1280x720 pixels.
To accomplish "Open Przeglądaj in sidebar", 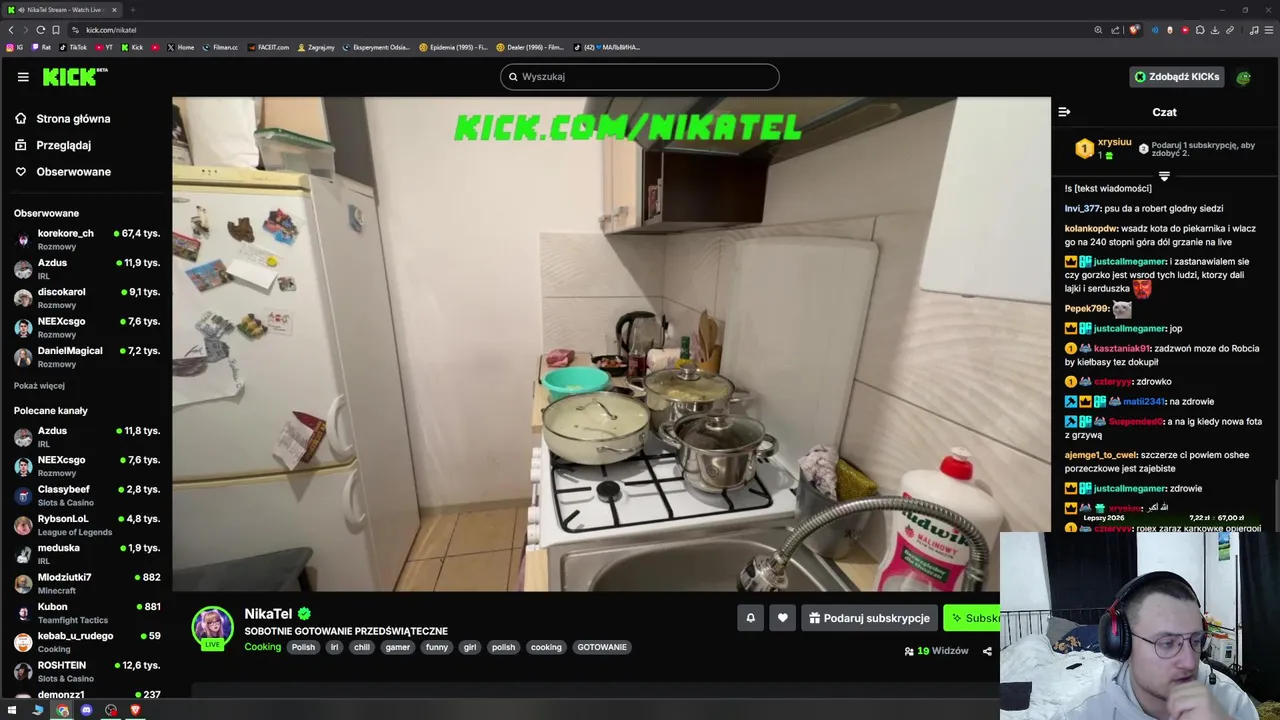I will coord(63,145).
